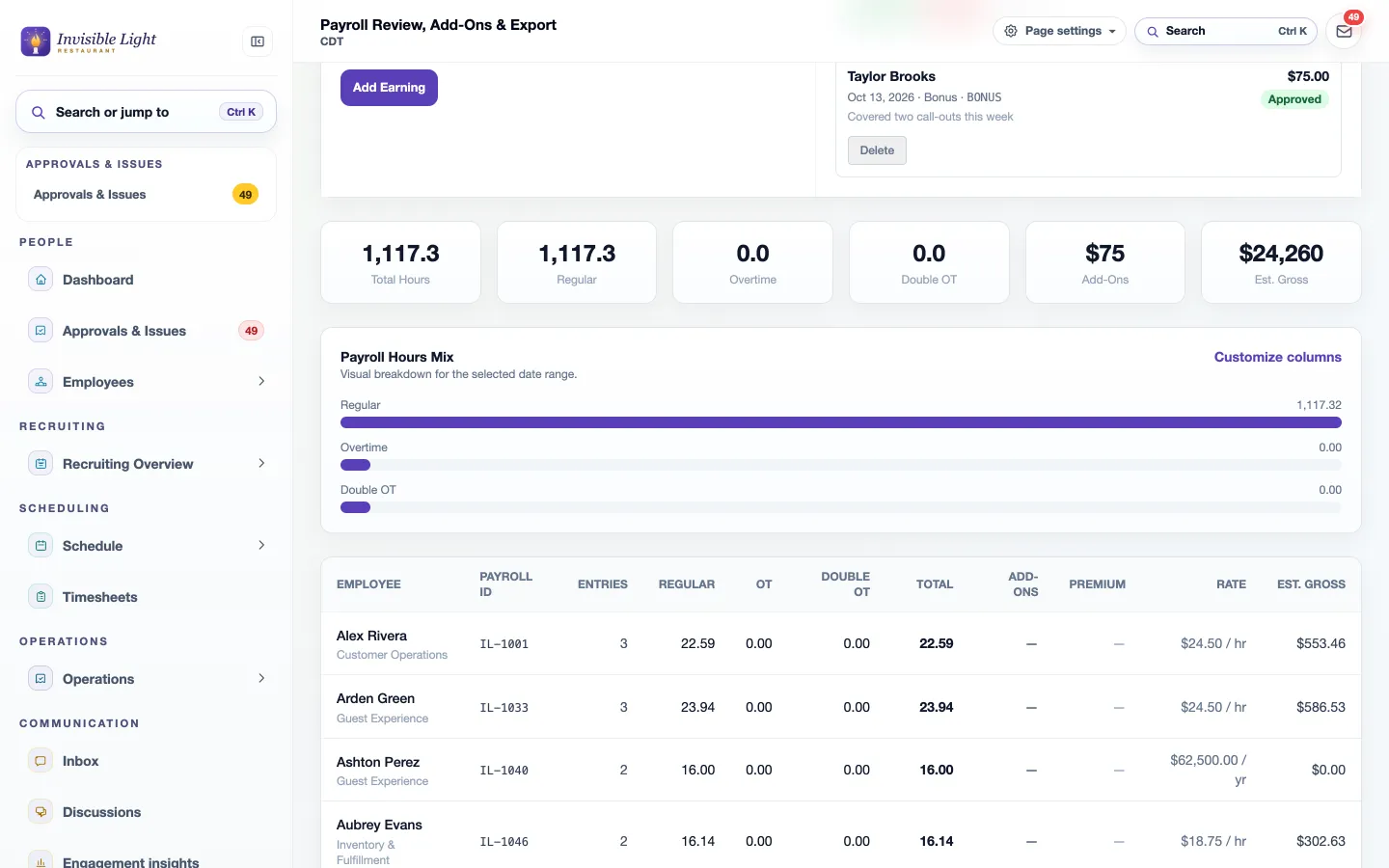The height and width of the screenshot is (868, 1389).
Task: Click the Approved status badge
Action: (x=1294, y=99)
